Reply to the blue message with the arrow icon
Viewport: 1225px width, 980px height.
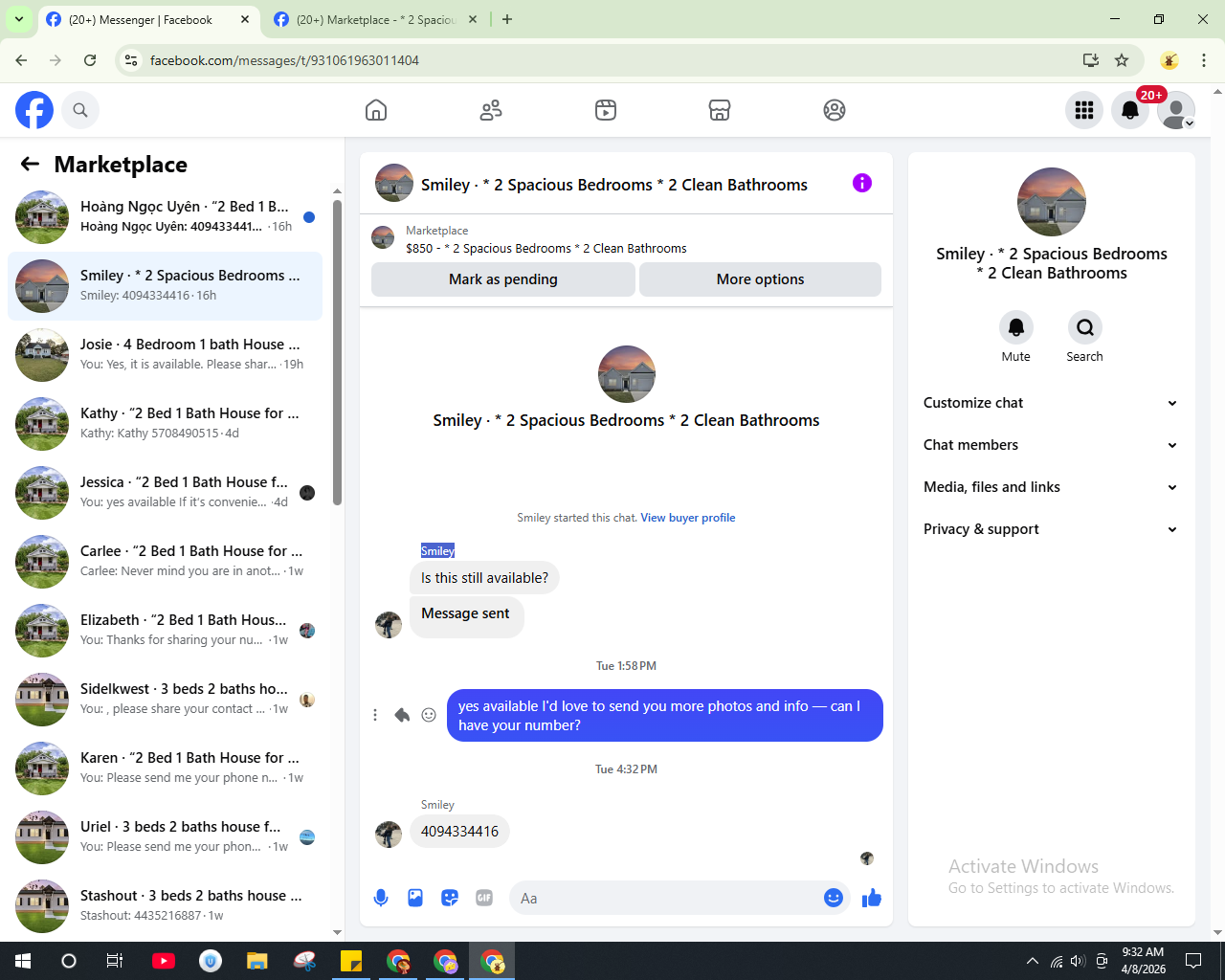click(402, 715)
